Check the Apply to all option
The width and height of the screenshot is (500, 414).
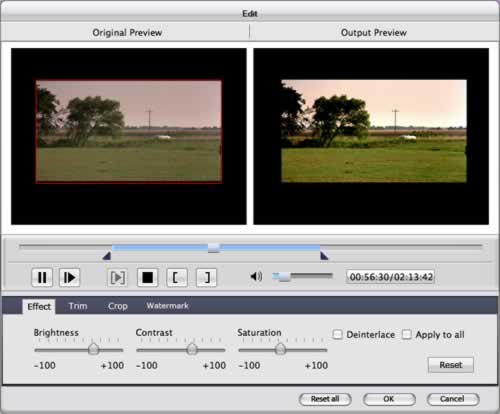[406, 334]
